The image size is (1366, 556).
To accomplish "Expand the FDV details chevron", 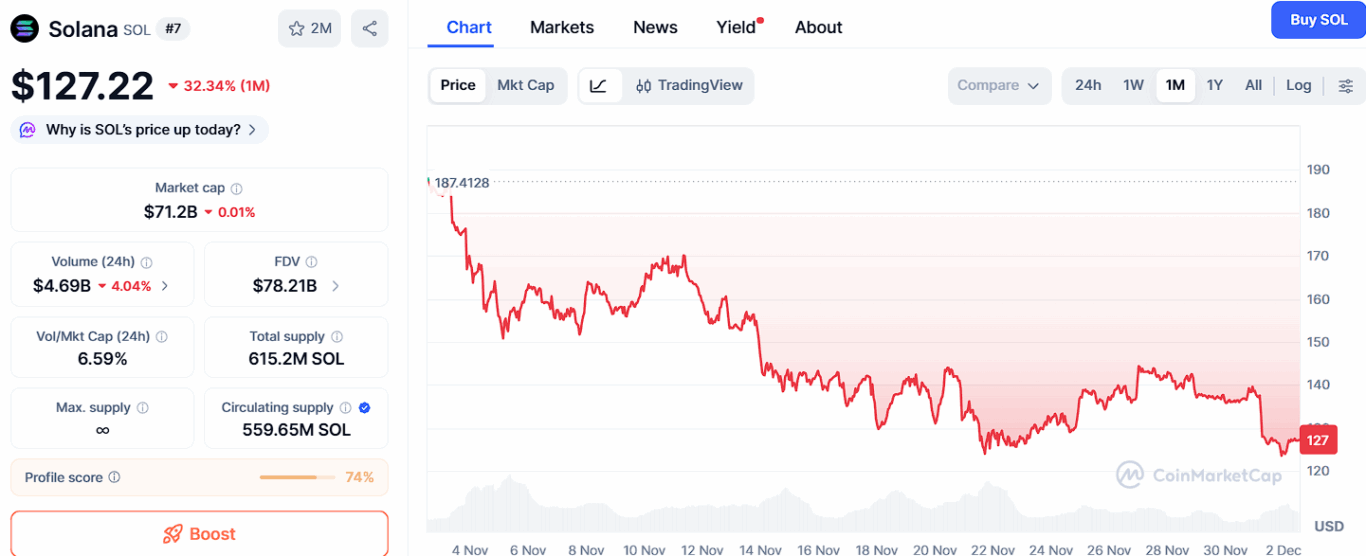I will point(335,286).
